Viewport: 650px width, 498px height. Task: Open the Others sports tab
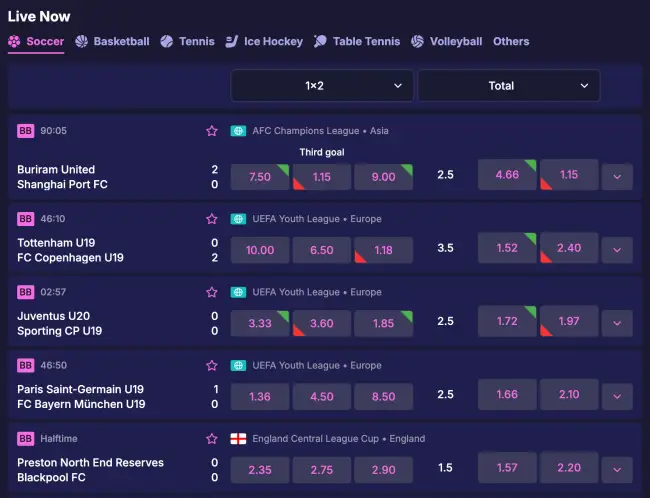point(511,42)
